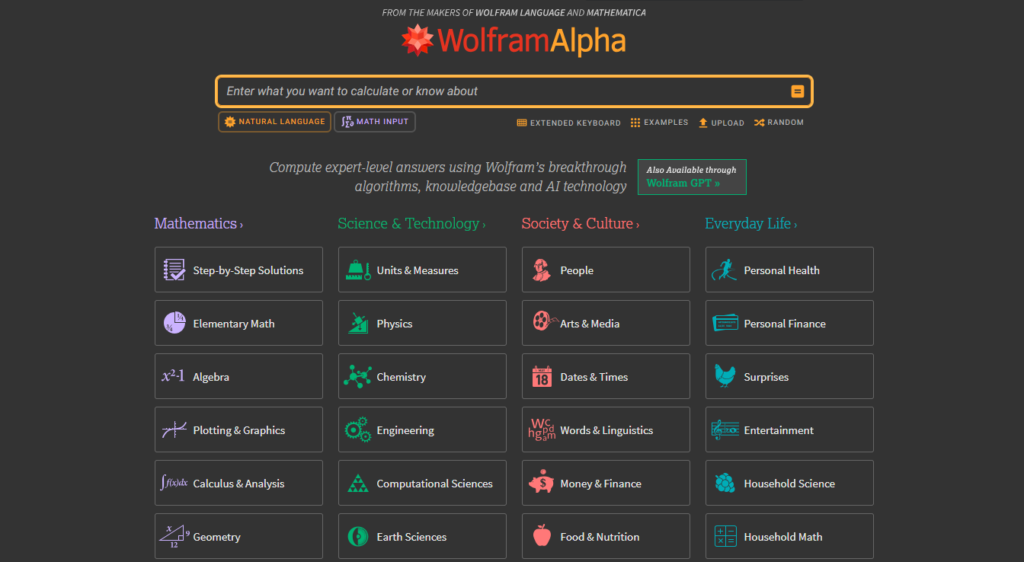The width and height of the screenshot is (1024, 562).
Task: Choose the Random query option
Action: 778,123
